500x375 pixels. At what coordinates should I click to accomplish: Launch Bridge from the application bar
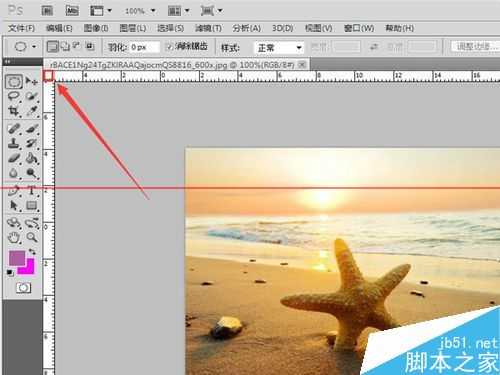(47, 11)
